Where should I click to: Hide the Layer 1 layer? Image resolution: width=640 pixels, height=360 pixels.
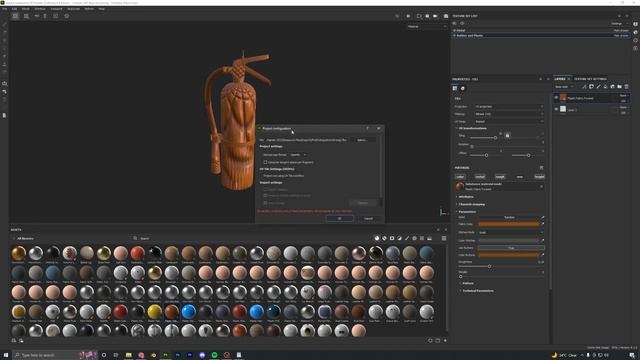click(556, 109)
